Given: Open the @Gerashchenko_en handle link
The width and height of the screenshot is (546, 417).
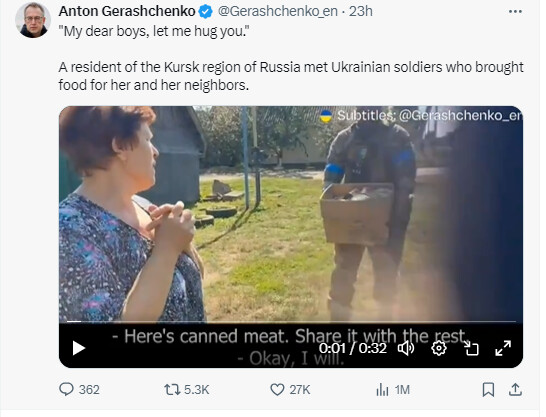Looking at the screenshot, I should pos(278,11).
